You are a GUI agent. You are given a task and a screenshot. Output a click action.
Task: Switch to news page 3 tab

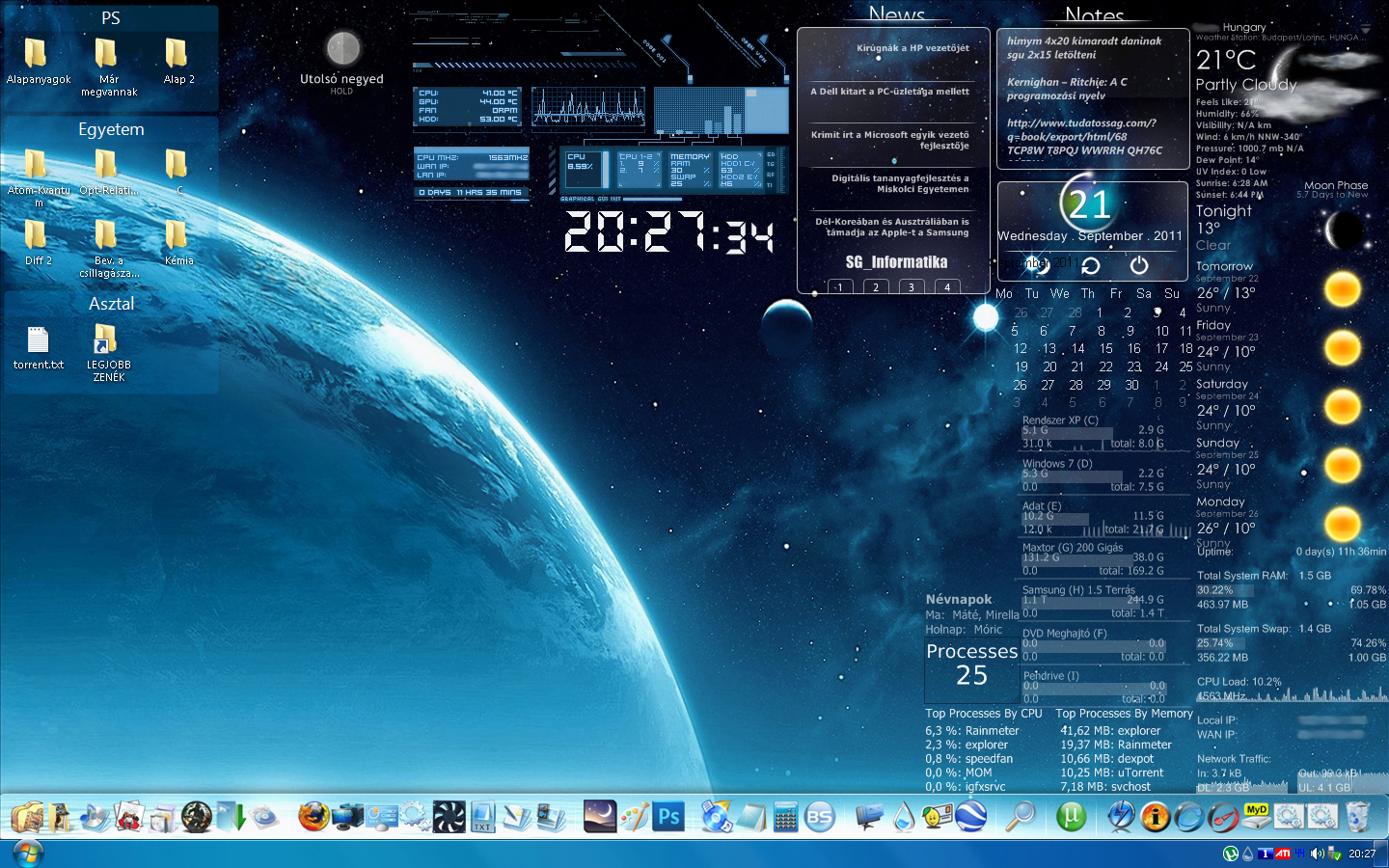point(912,286)
